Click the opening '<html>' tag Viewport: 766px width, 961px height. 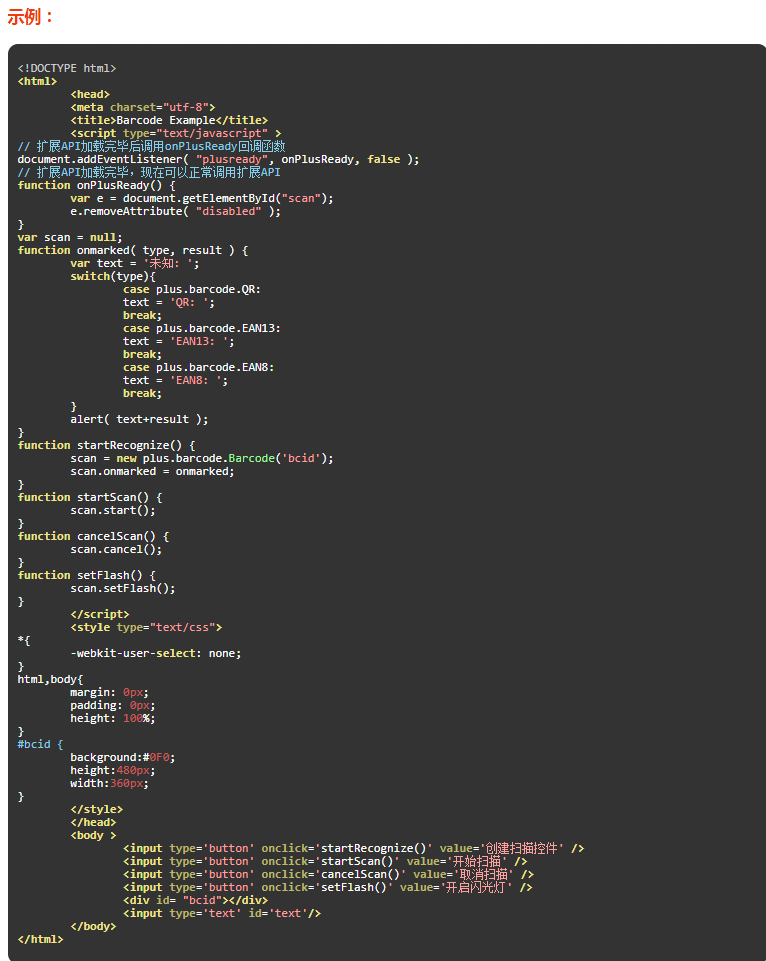37,81
